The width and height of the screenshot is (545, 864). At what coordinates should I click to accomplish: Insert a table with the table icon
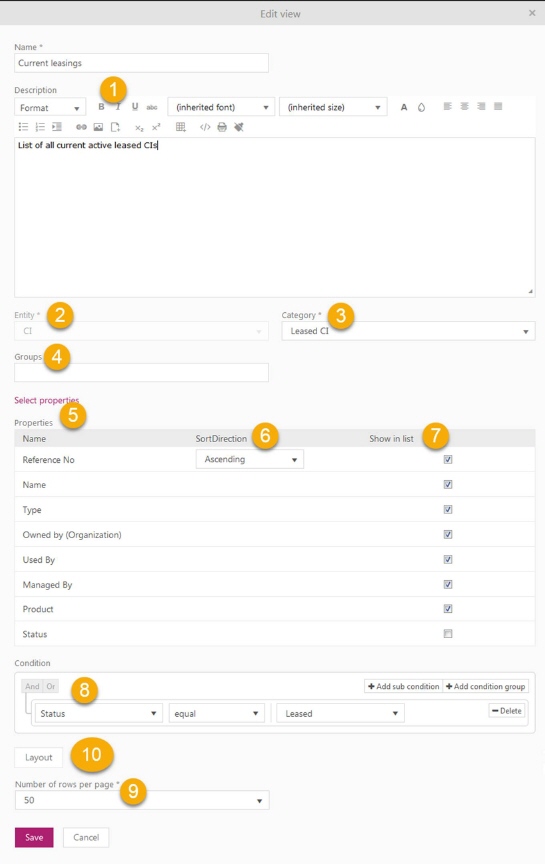tap(181, 127)
